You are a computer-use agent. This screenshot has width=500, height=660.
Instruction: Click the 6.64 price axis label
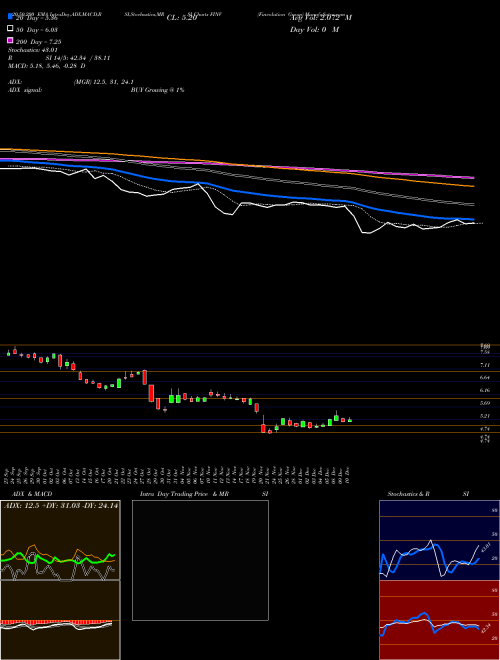tap(485, 378)
